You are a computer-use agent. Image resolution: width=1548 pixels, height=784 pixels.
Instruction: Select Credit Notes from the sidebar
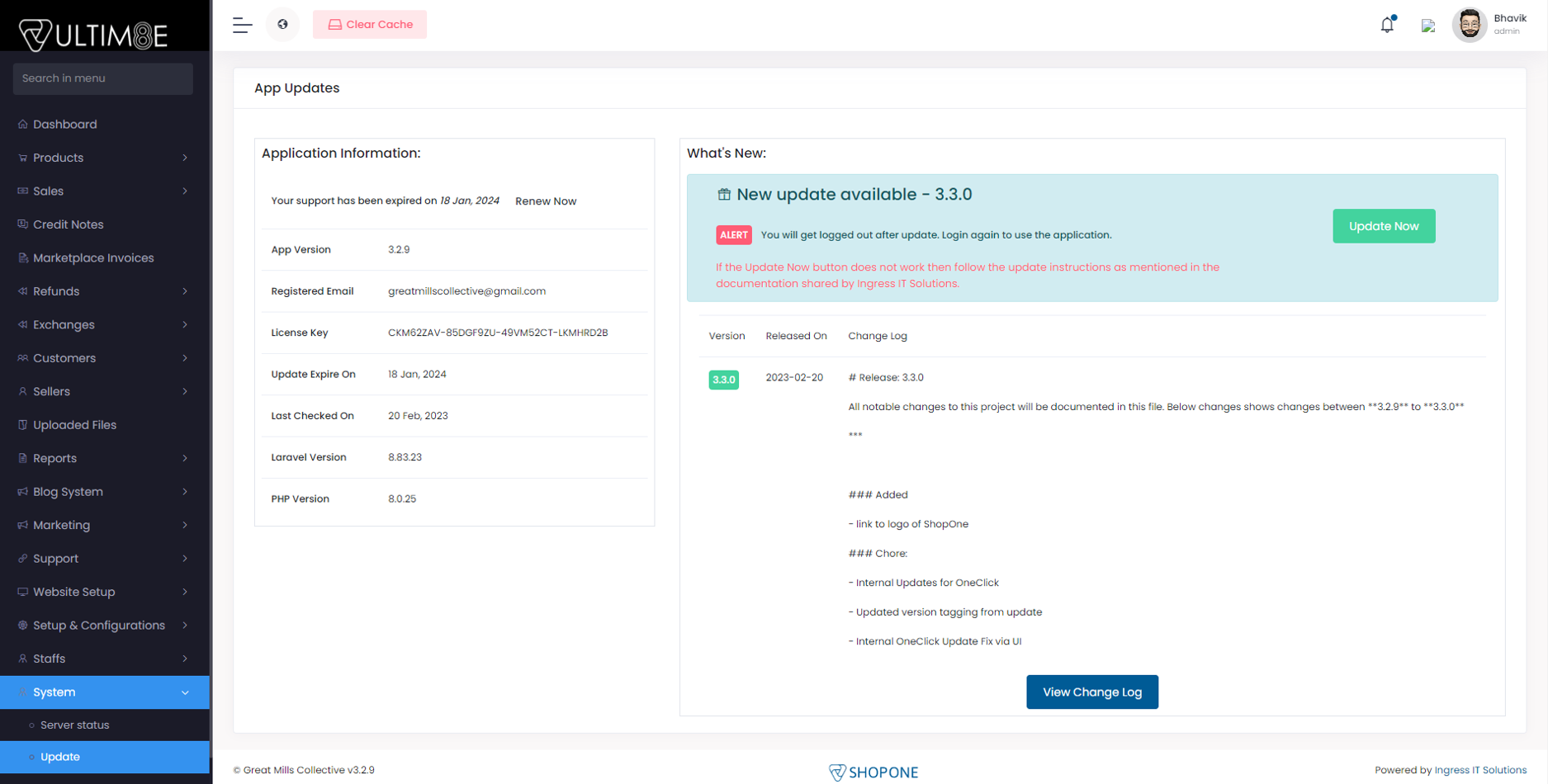[68, 224]
